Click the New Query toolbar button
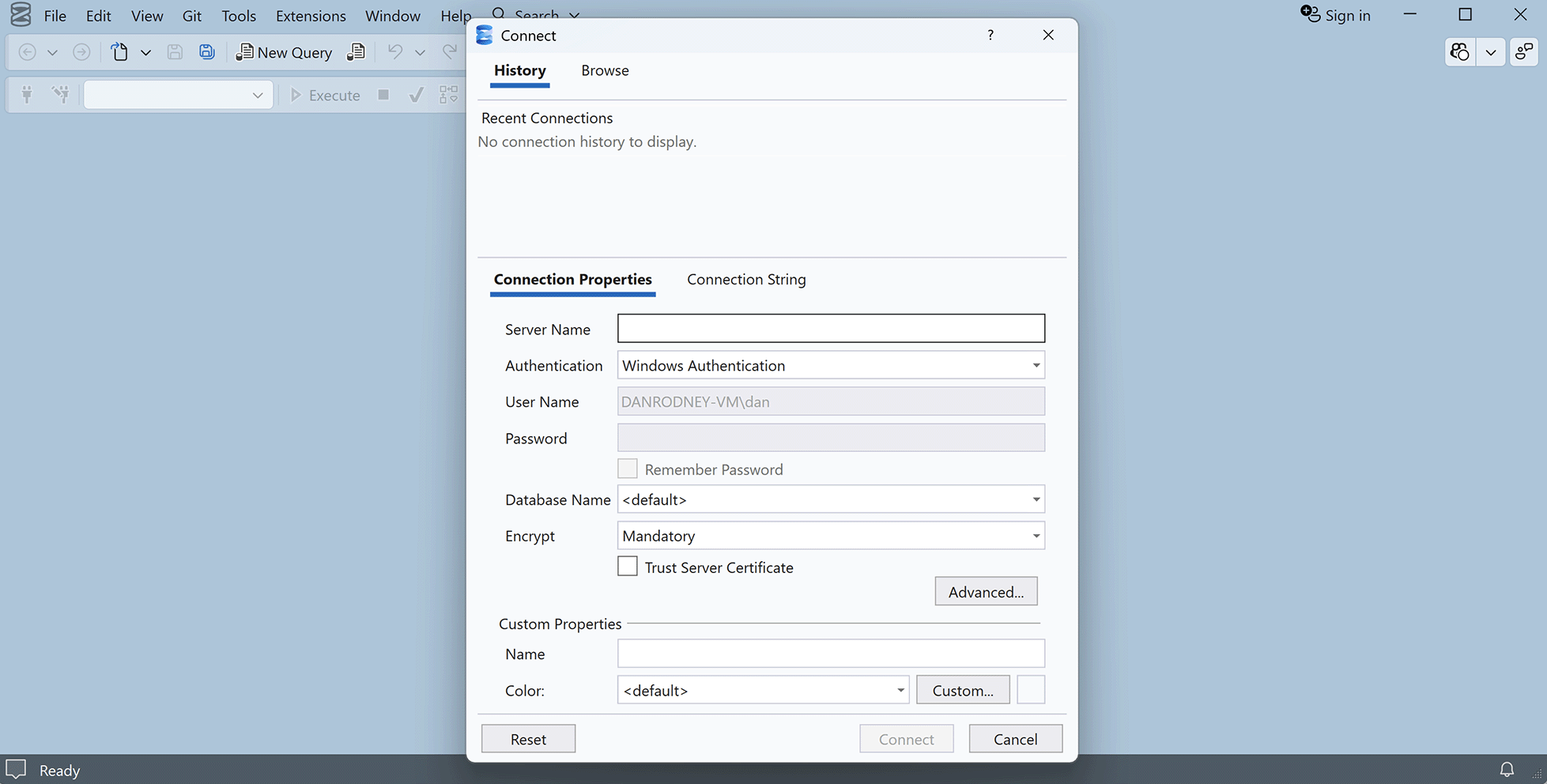 285,52
